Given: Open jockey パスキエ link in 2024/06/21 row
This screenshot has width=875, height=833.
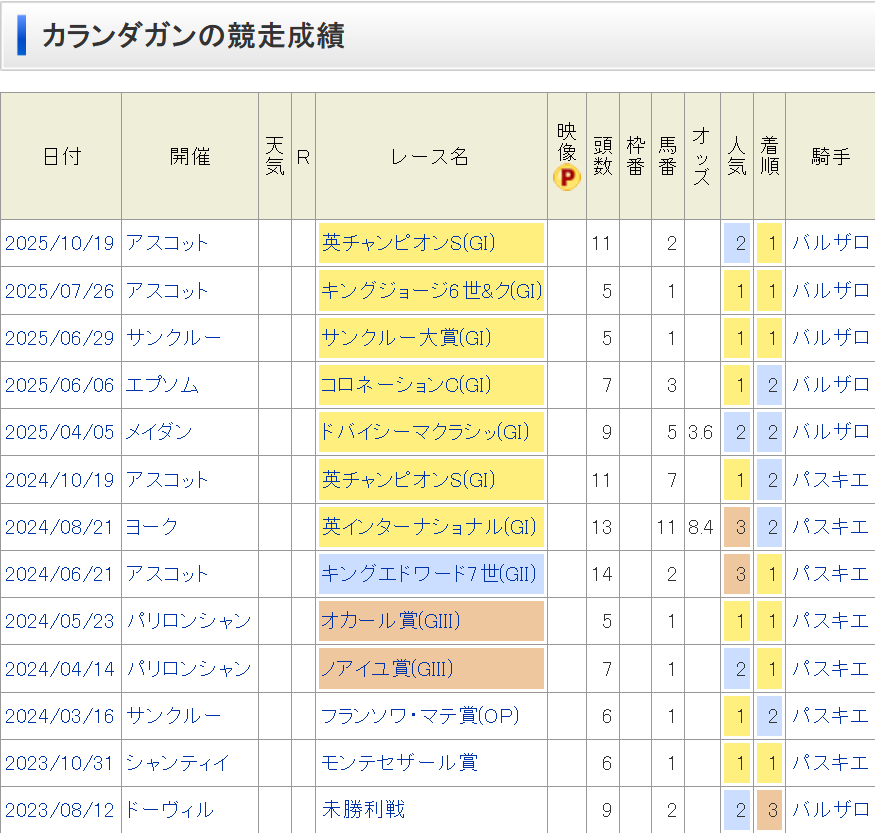Looking at the screenshot, I should point(831,574).
